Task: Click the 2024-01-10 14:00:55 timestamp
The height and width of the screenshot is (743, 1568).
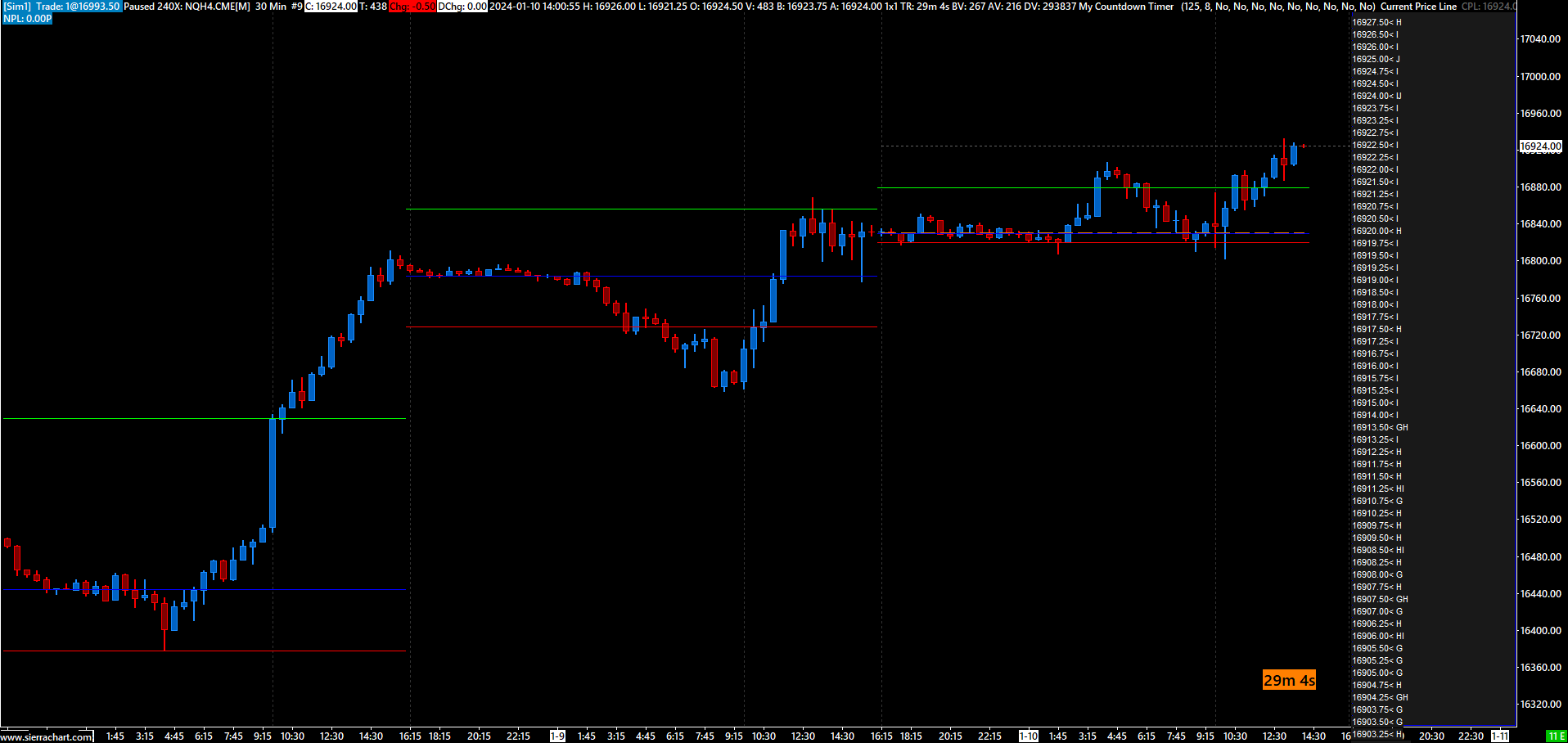Action: pyautogui.click(x=534, y=7)
